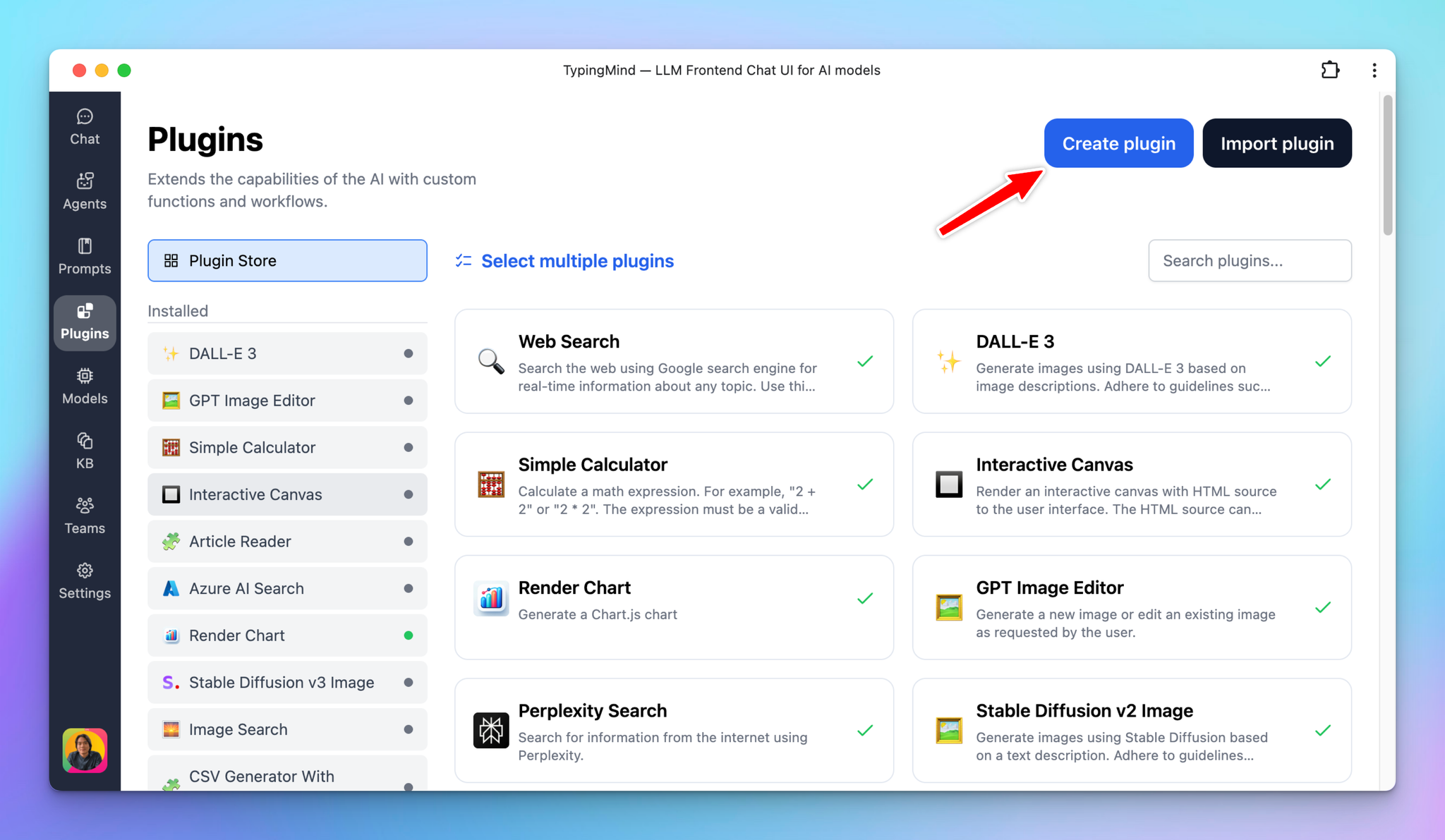Open the Agents panel
The width and height of the screenshot is (1445, 840).
85,190
